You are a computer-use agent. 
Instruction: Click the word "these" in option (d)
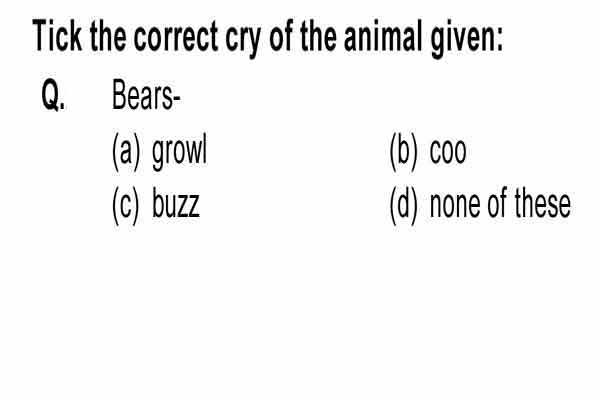[542, 203]
